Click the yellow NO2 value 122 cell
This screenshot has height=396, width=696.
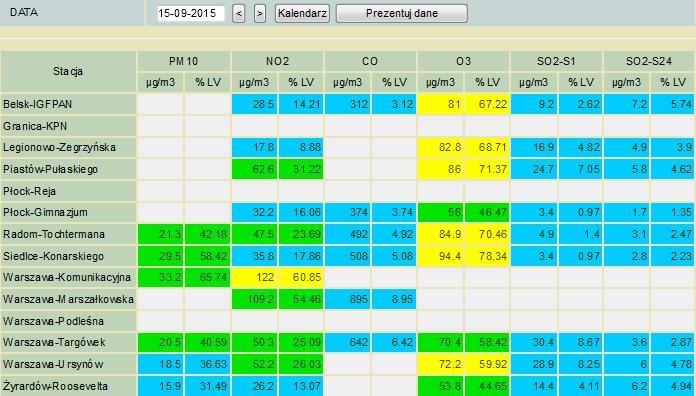254,277
